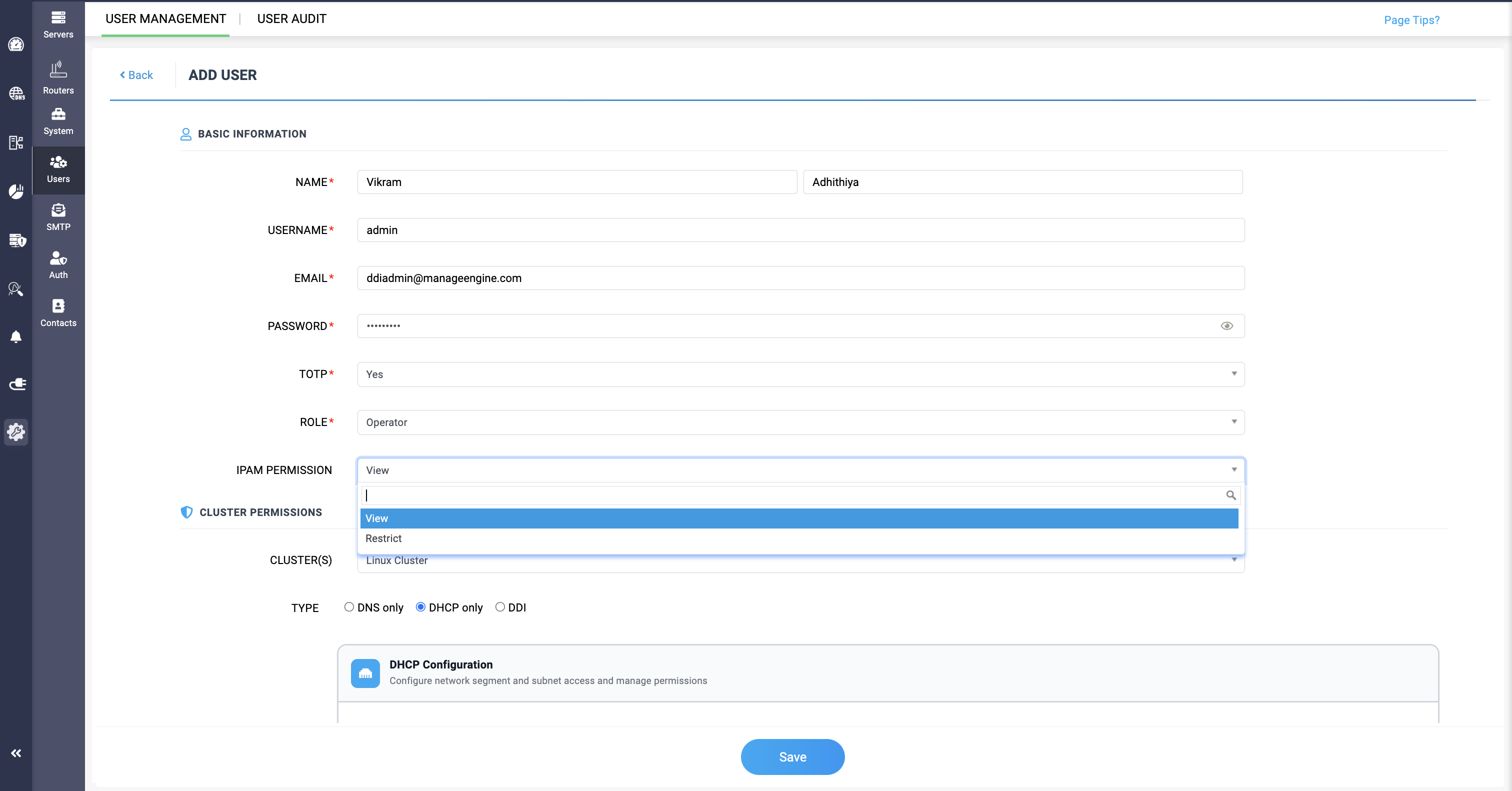Expand the ROLE dropdown showing Operator
The image size is (1512, 791).
(x=800, y=422)
